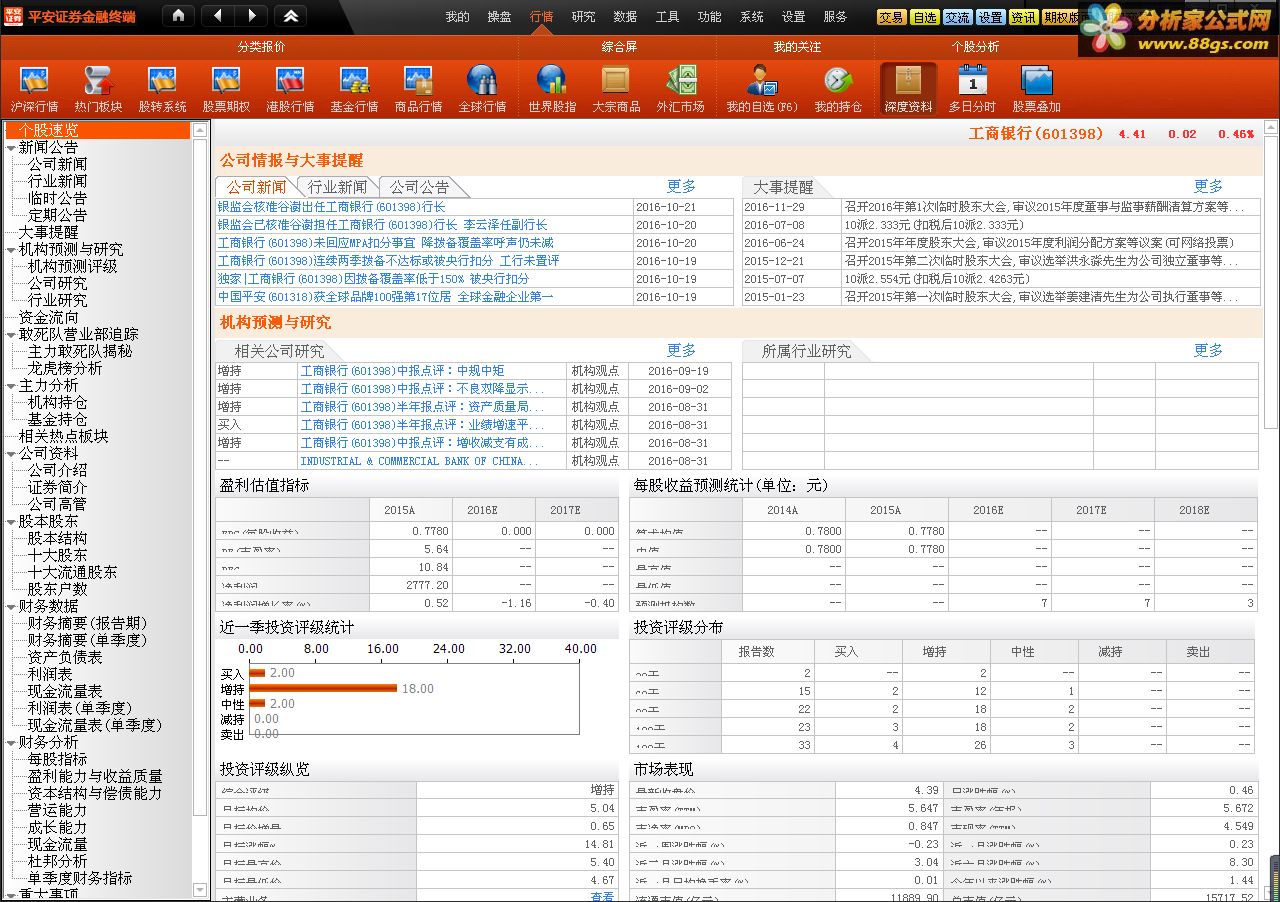The height and width of the screenshot is (902, 1280).
Task: Collapse the 敢死队营业部追踪 tree node
Action: [x=10, y=334]
